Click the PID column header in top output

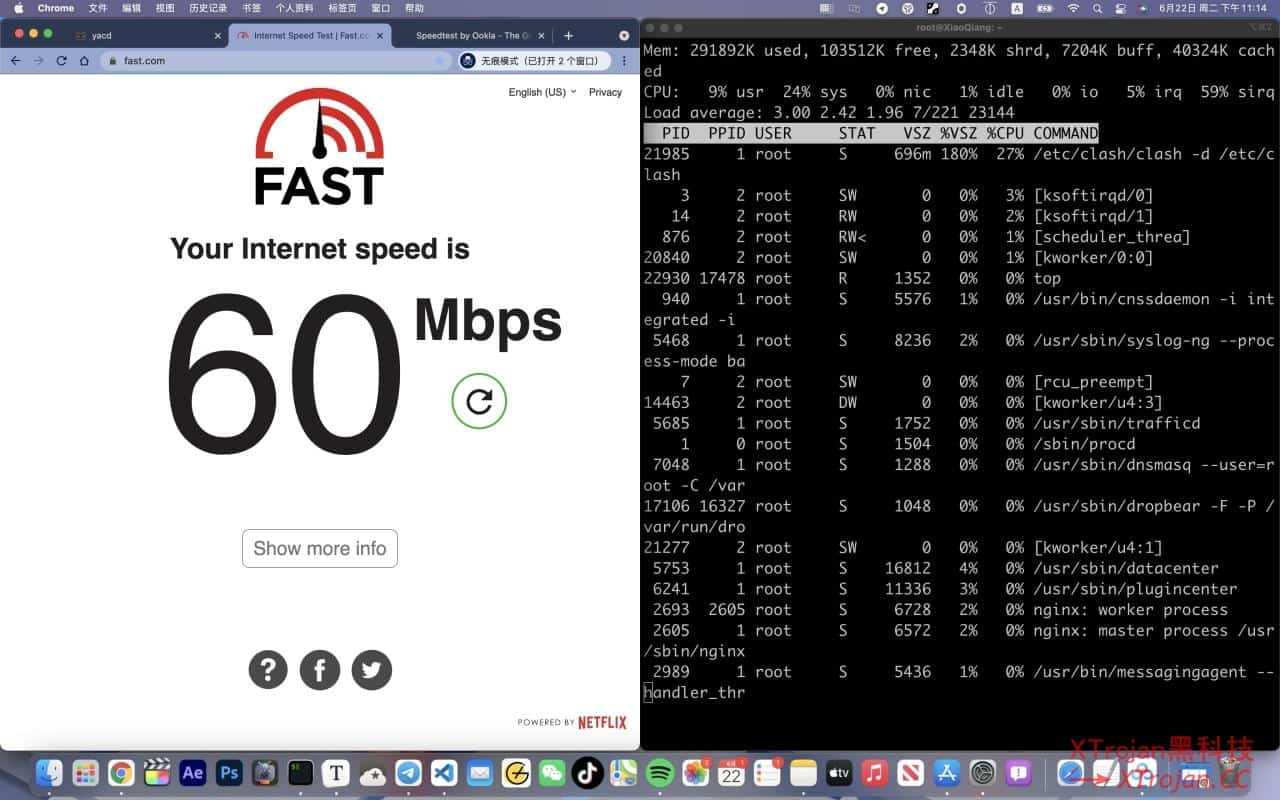(676, 133)
